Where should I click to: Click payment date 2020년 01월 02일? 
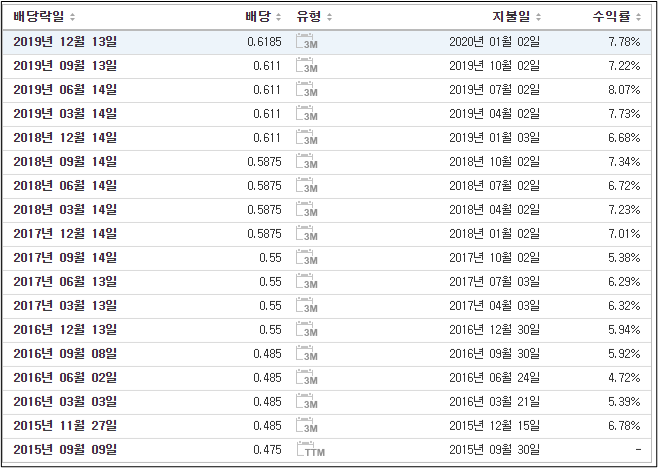click(494, 42)
